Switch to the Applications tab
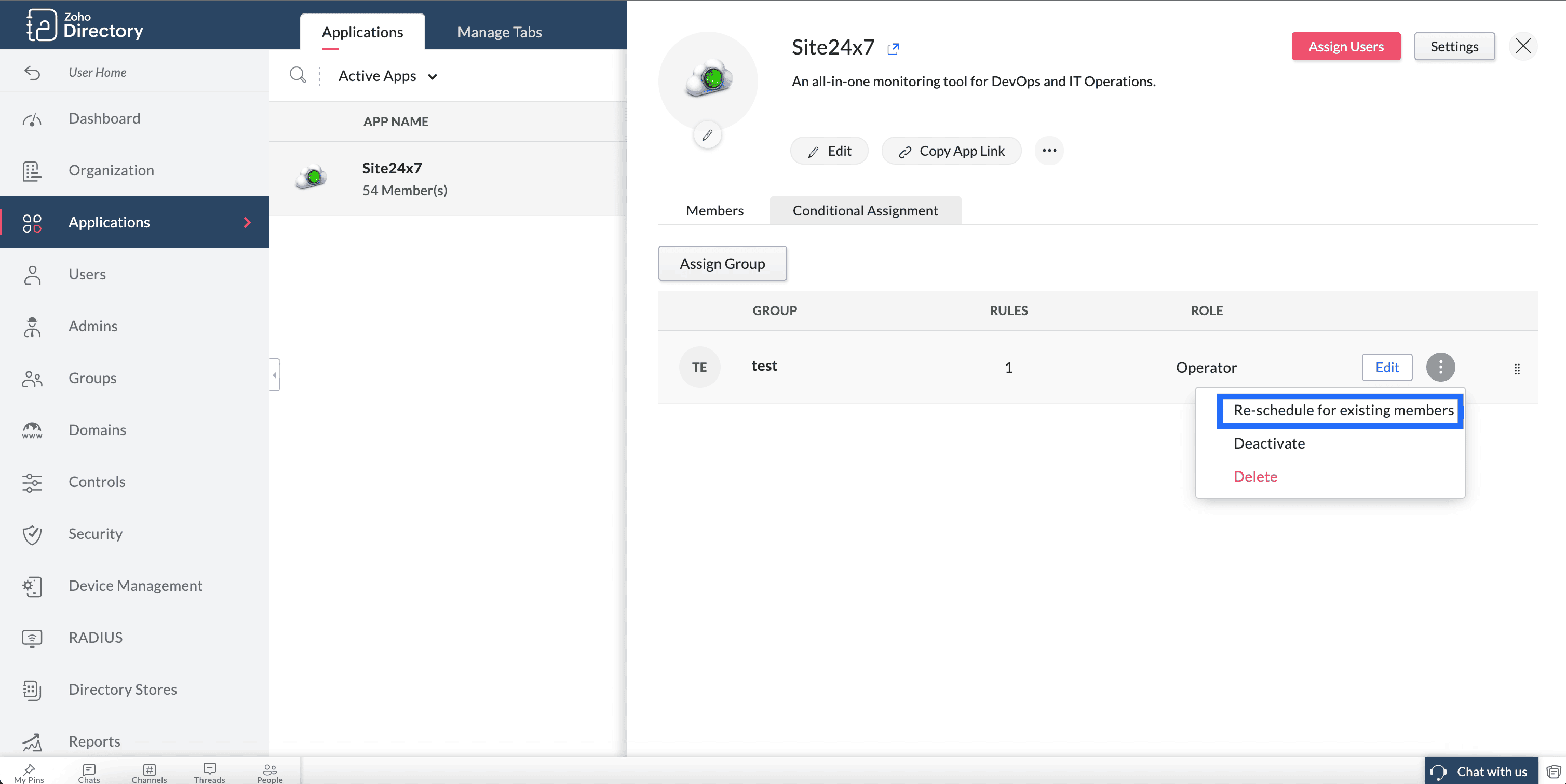1566x784 pixels. [x=362, y=32]
